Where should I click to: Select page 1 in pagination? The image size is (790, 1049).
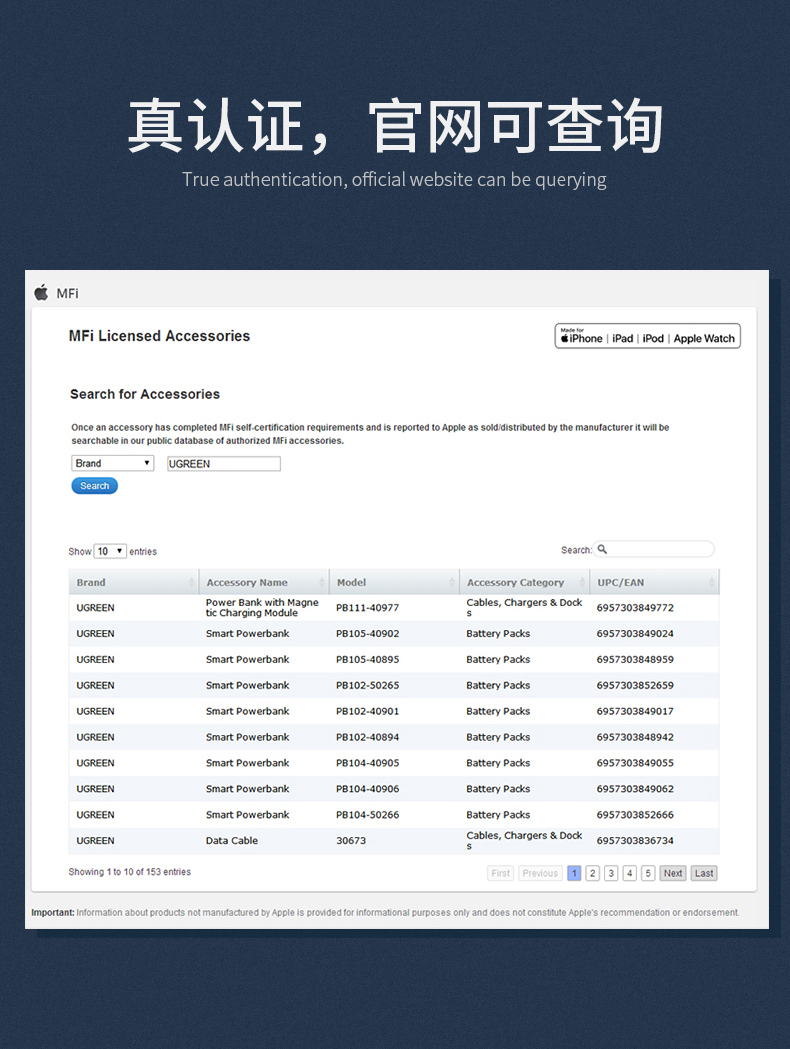[574, 873]
